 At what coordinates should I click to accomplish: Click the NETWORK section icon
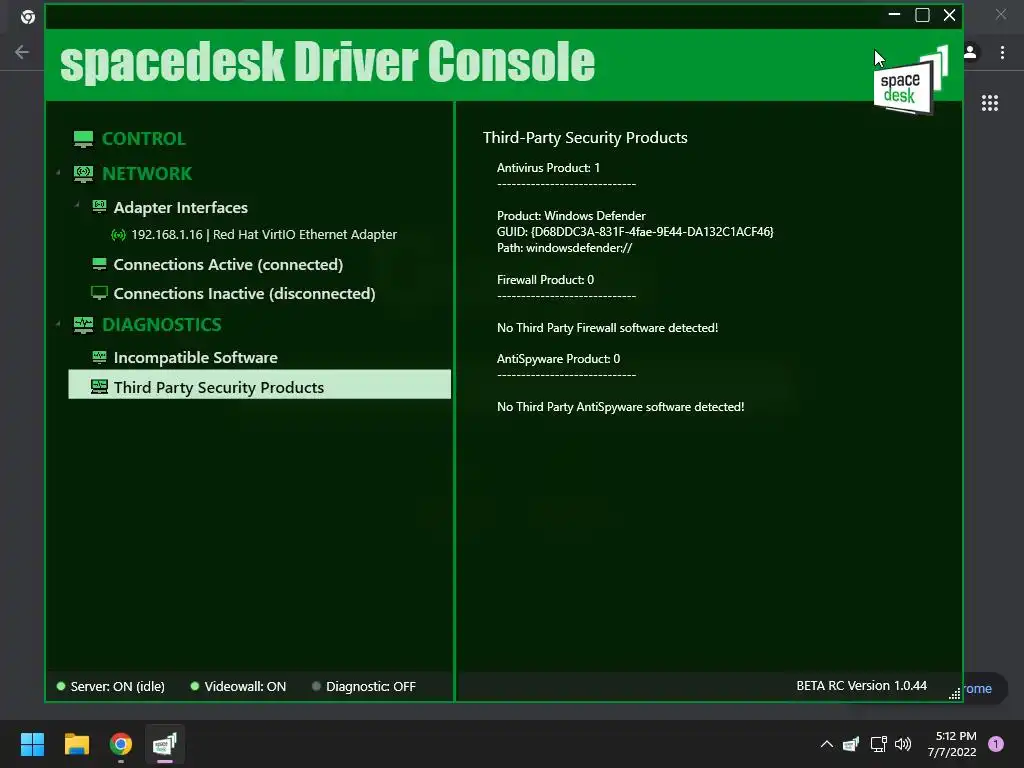point(83,174)
